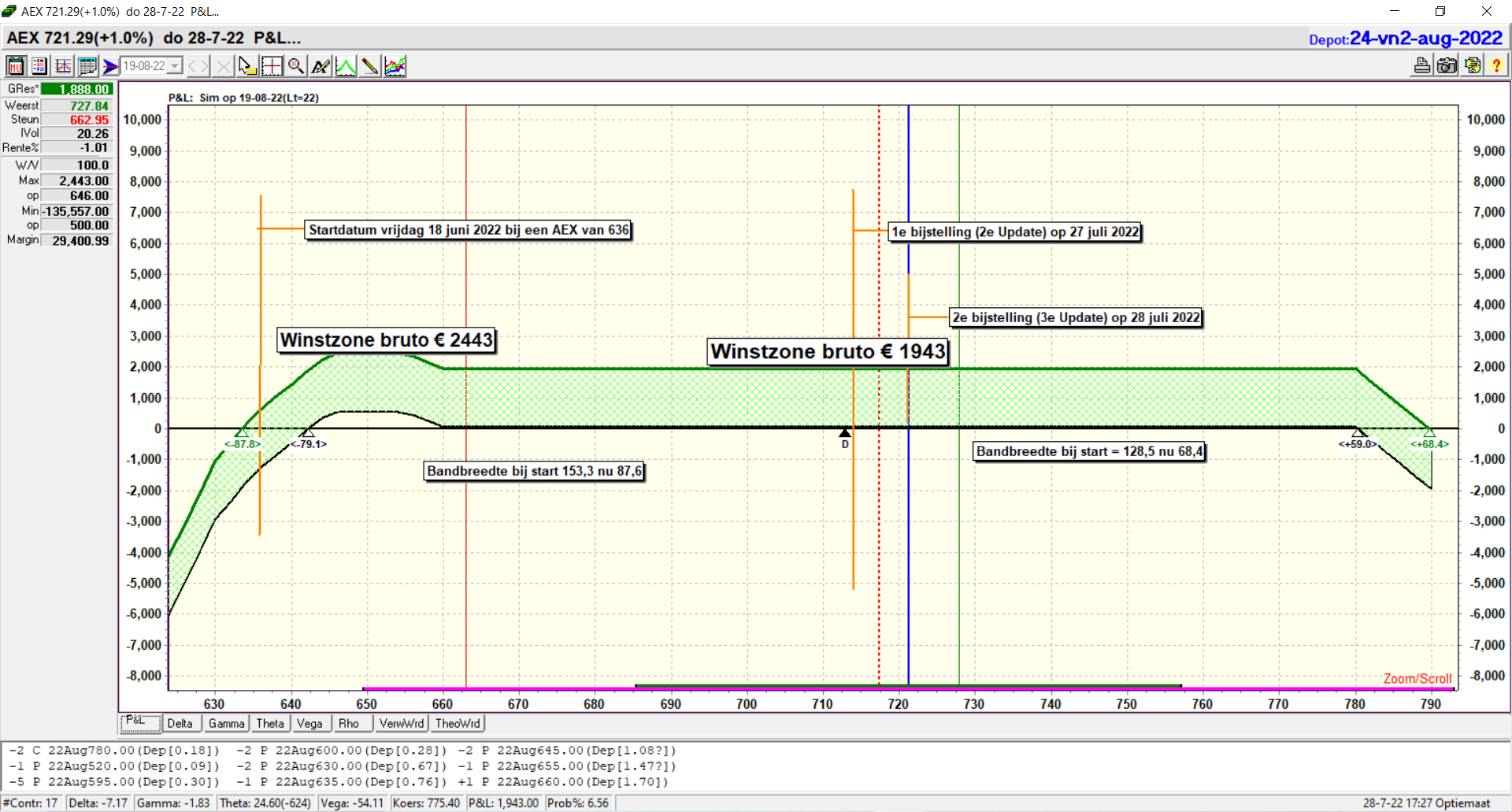Viewport: 1512px width, 812px height.
Task: Open the options list icon beside NU
Action: 39,66
